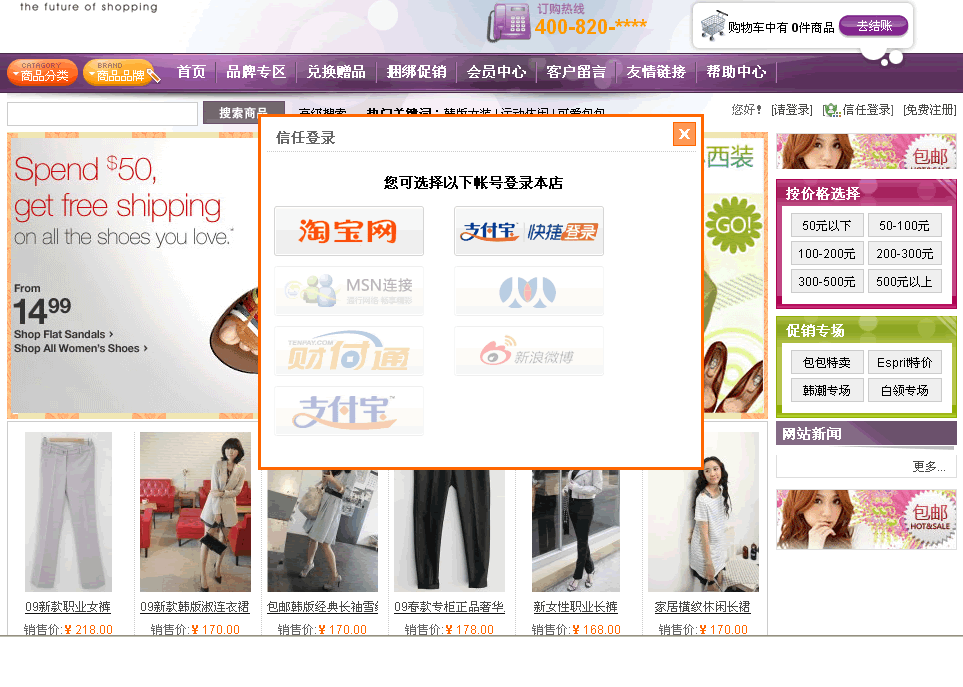Viewport: 963px width, 687px height.
Task: Open the 品牌专区 menu item
Action: [x=256, y=72]
